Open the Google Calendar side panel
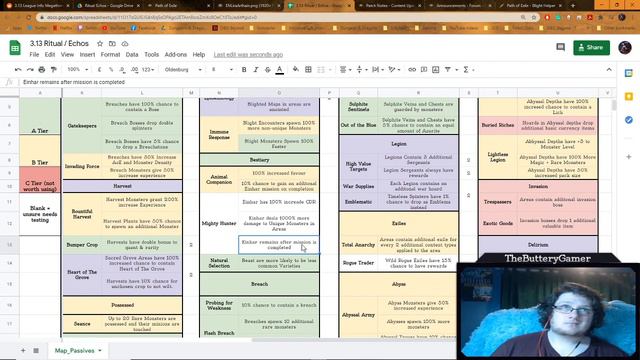The height and width of the screenshot is (360, 640). 629,73
